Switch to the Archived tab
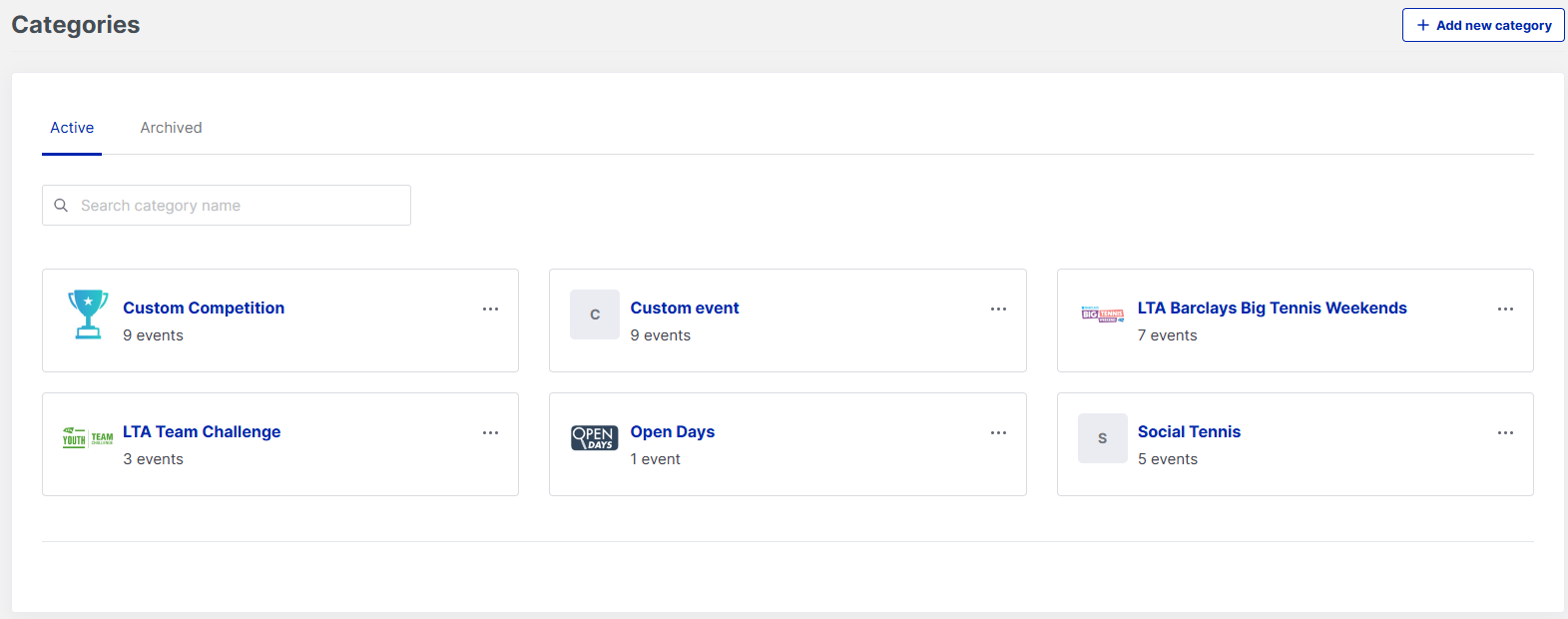 pyautogui.click(x=171, y=128)
